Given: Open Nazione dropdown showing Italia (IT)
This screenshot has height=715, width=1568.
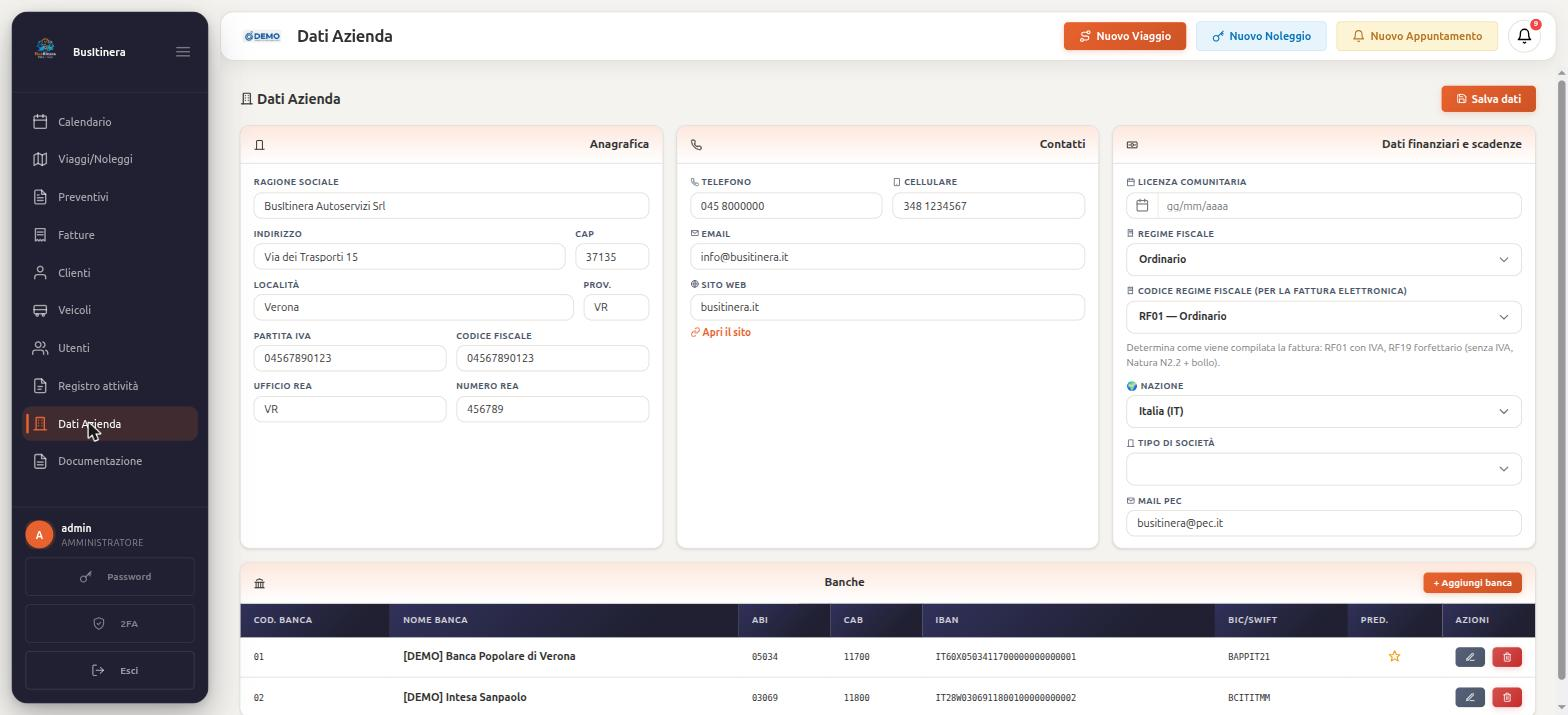Looking at the screenshot, I should click(1323, 411).
